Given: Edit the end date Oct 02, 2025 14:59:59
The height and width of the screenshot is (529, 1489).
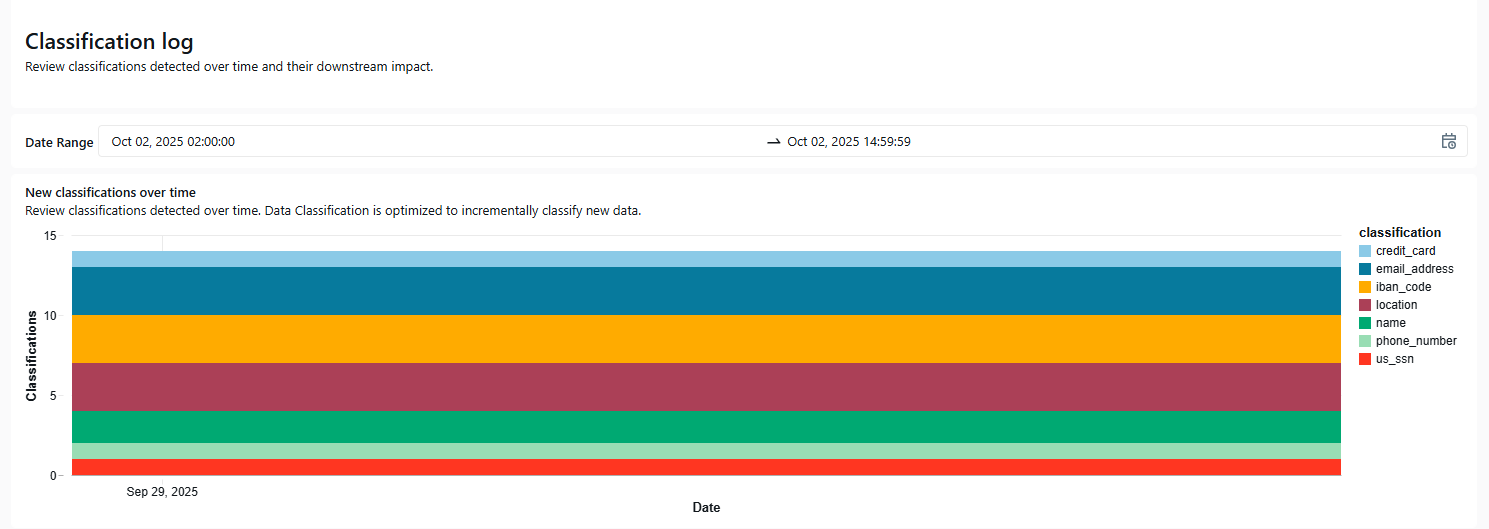Looking at the screenshot, I should [x=849, y=142].
